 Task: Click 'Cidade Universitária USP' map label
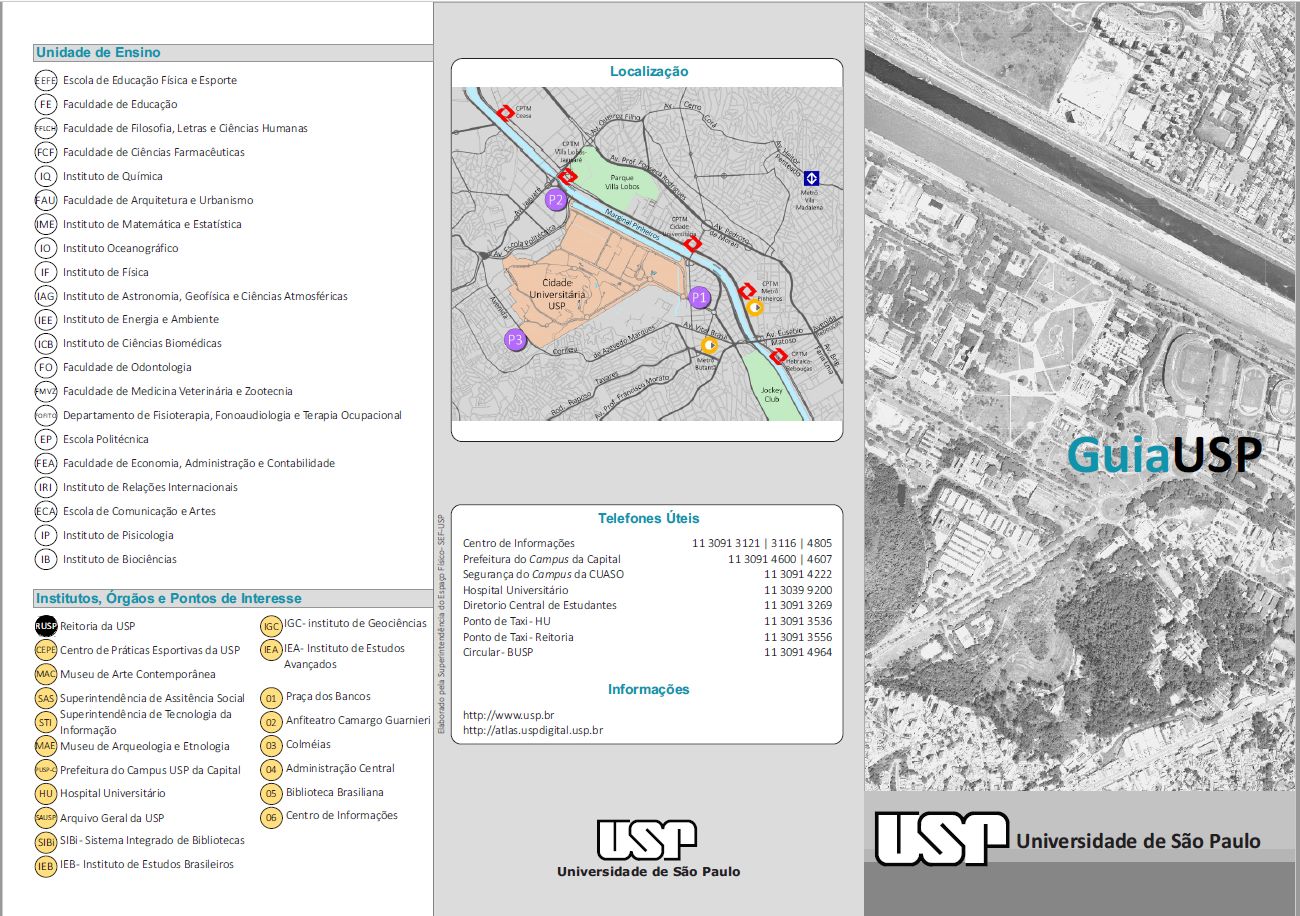[557, 294]
